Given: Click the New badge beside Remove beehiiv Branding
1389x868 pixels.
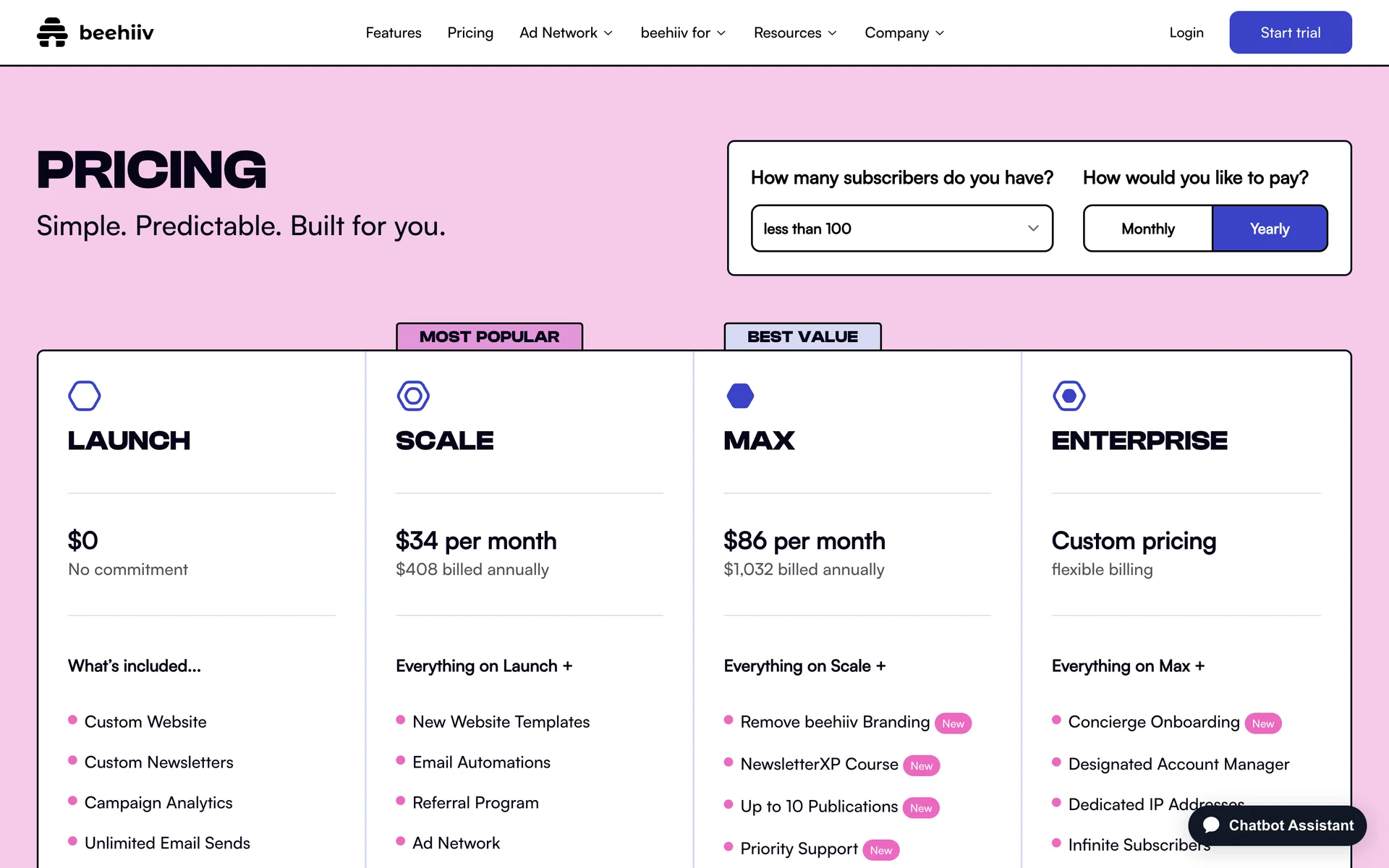Looking at the screenshot, I should pyautogui.click(x=953, y=723).
